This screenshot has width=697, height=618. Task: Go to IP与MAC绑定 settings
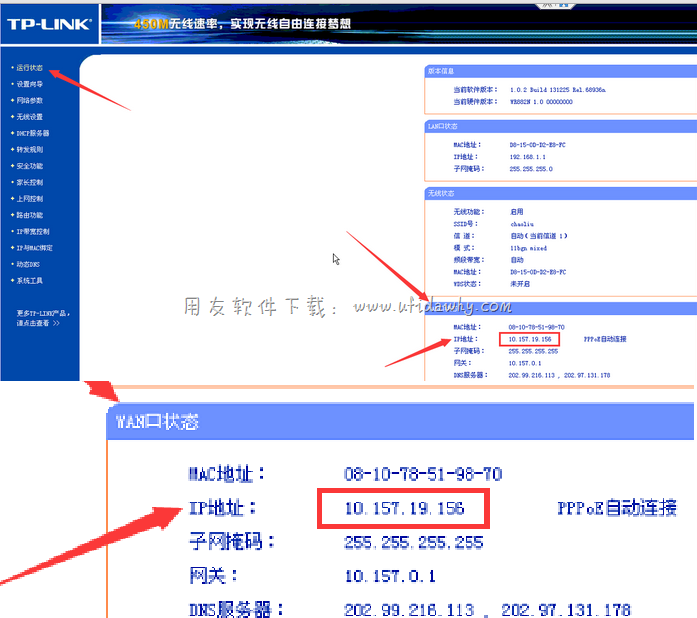click(34, 248)
